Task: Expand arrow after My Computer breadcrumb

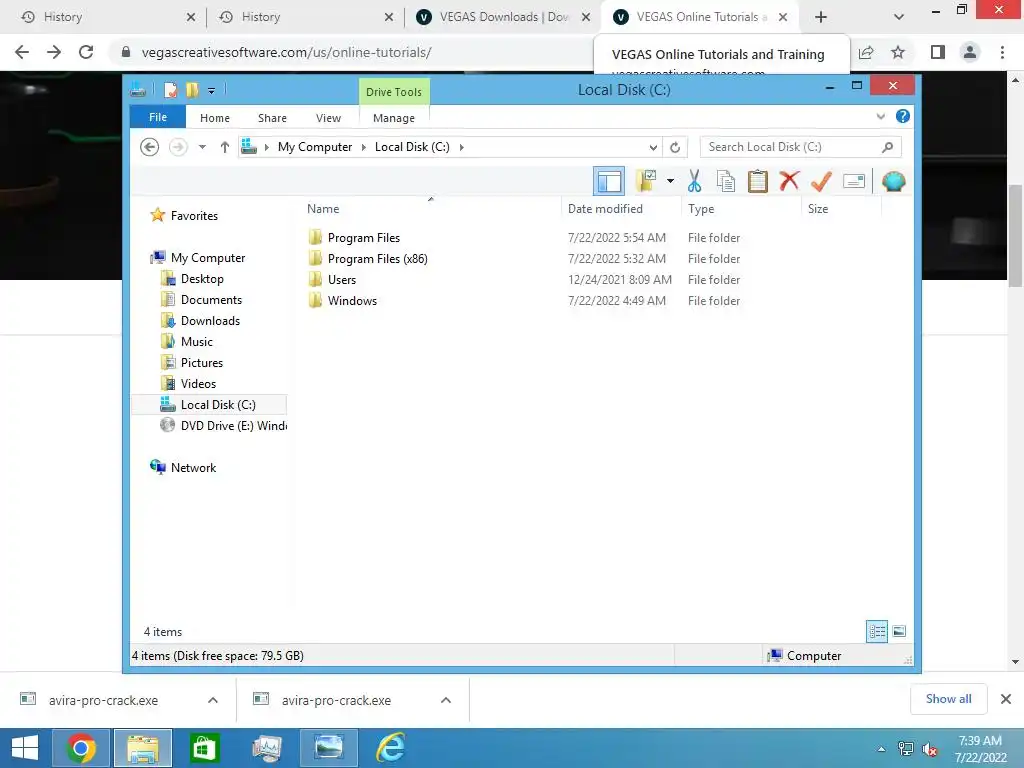Action: [x=364, y=147]
